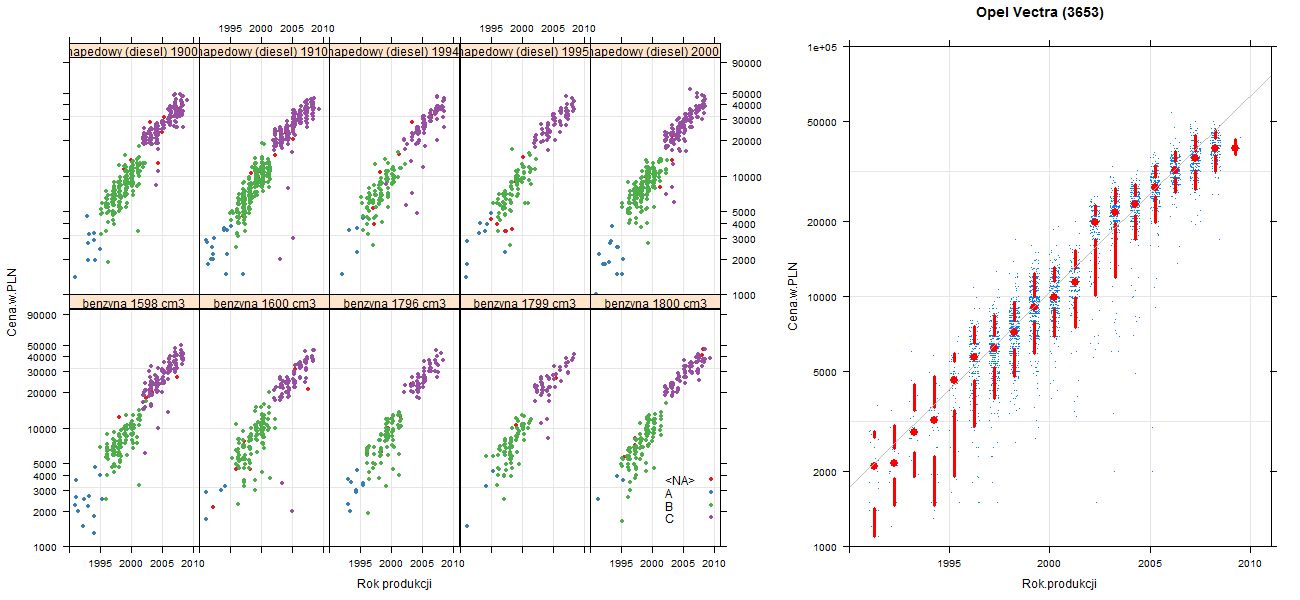Select the "benzyna 1600 cm3" panel strip
Viewport: 1300px width, 600px height.
[x=264, y=302]
